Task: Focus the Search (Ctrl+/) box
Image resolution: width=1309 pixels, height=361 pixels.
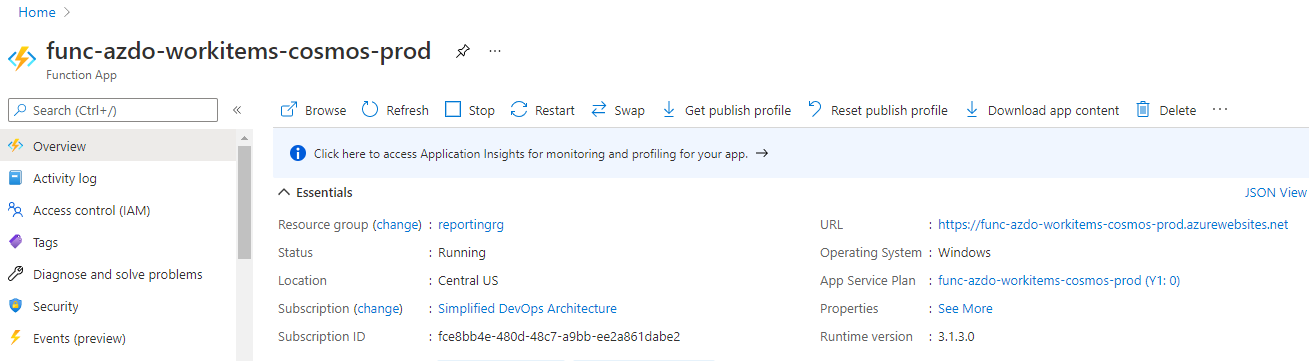Action: point(112,110)
